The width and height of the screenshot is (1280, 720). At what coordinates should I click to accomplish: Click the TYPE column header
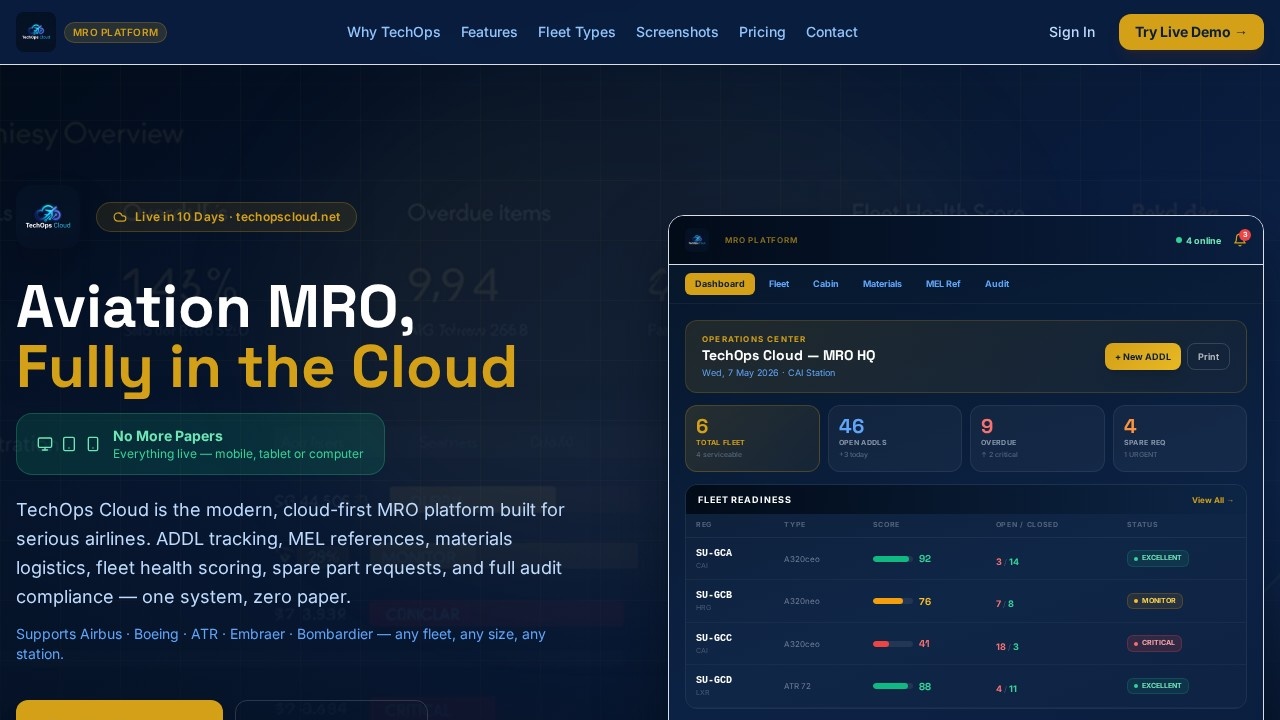click(794, 525)
